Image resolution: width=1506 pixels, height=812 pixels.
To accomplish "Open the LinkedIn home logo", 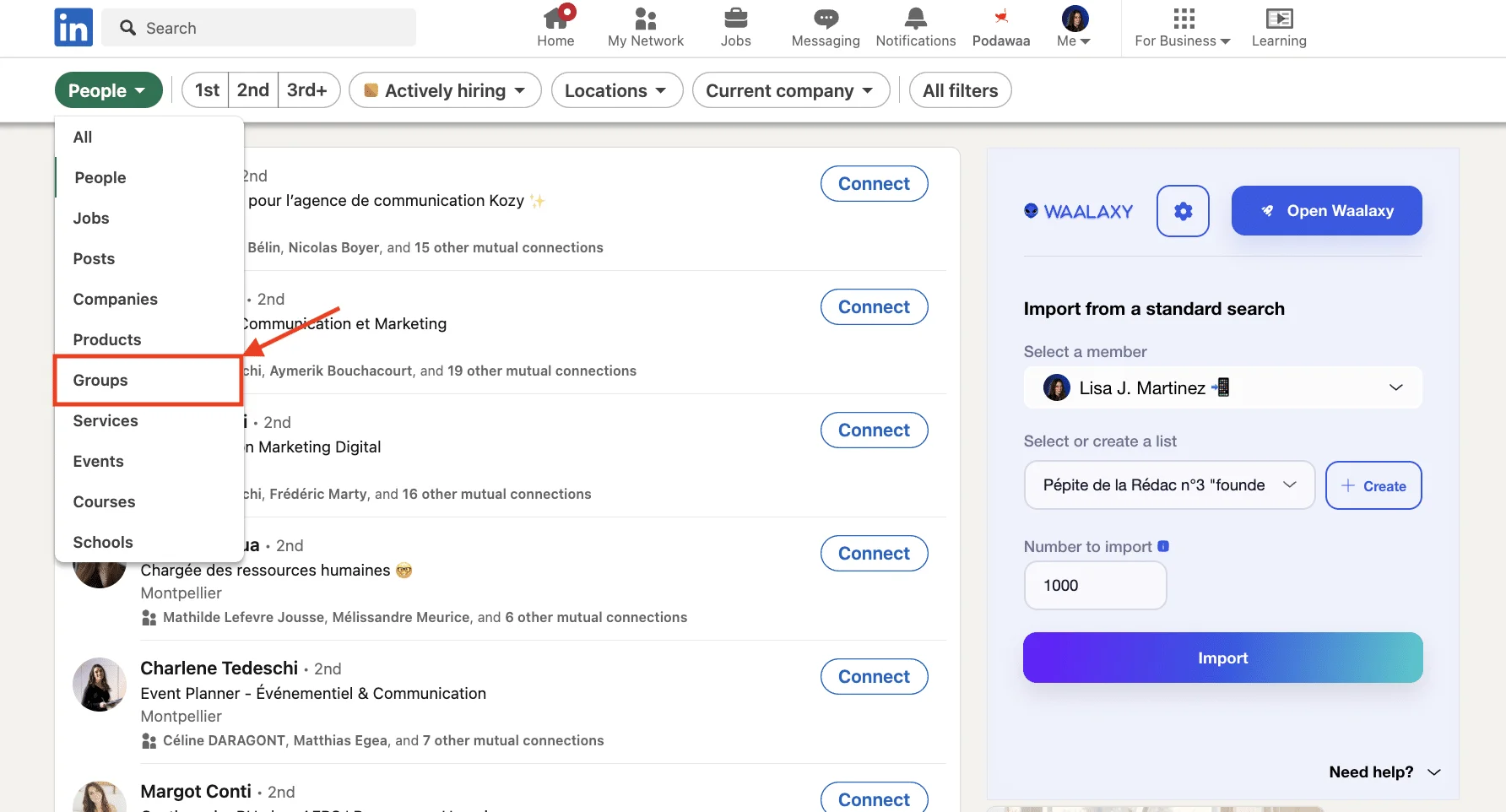I will point(73,28).
